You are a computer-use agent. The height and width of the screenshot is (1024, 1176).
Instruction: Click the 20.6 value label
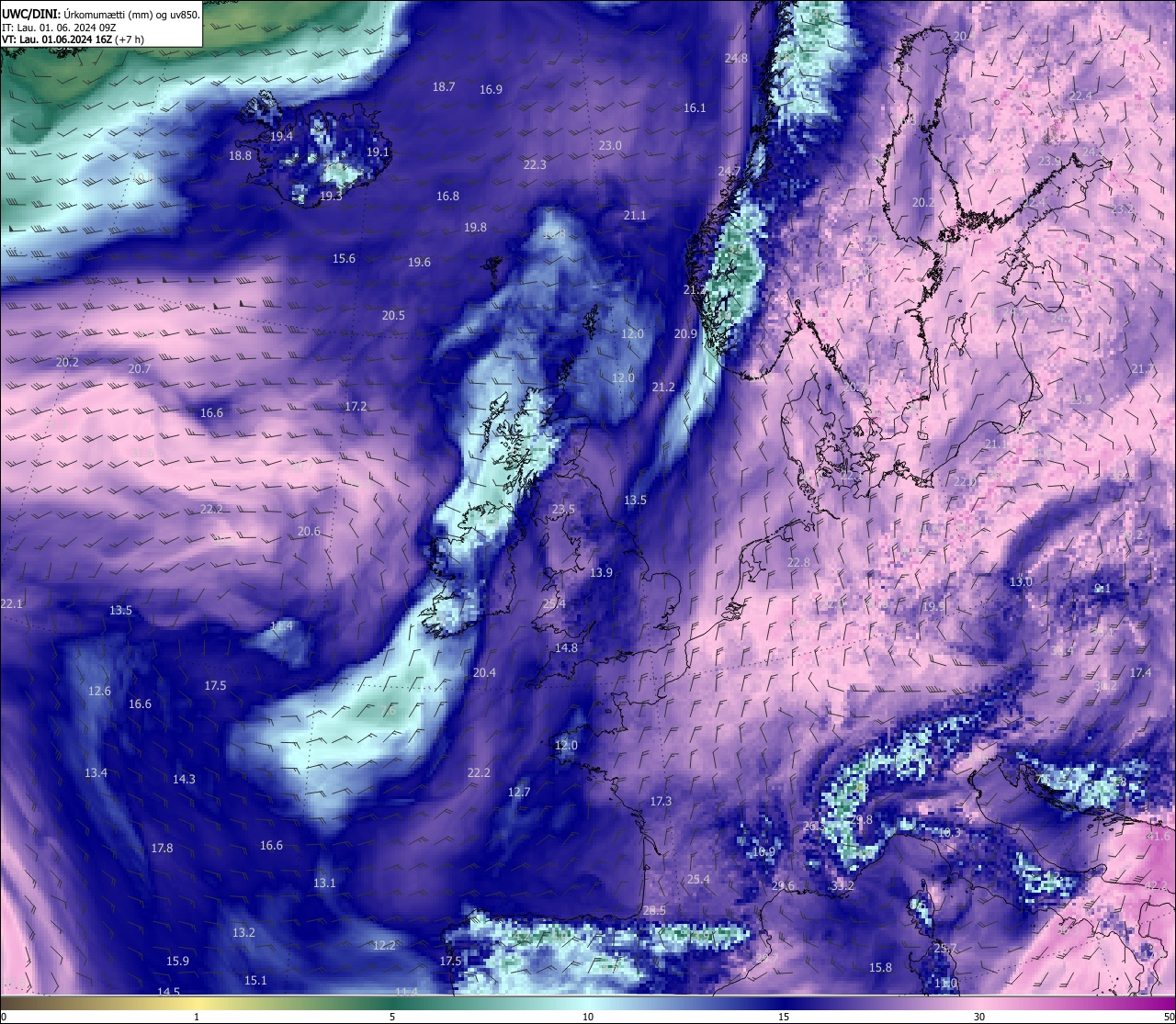[309, 531]
